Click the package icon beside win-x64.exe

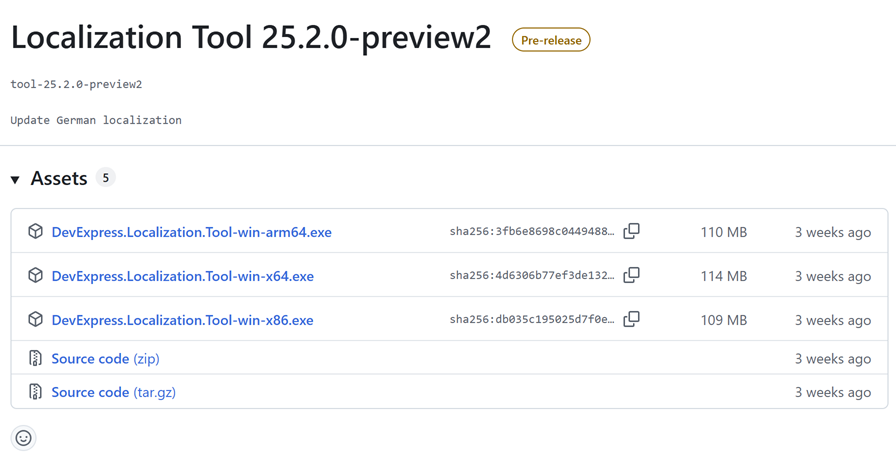35,275
